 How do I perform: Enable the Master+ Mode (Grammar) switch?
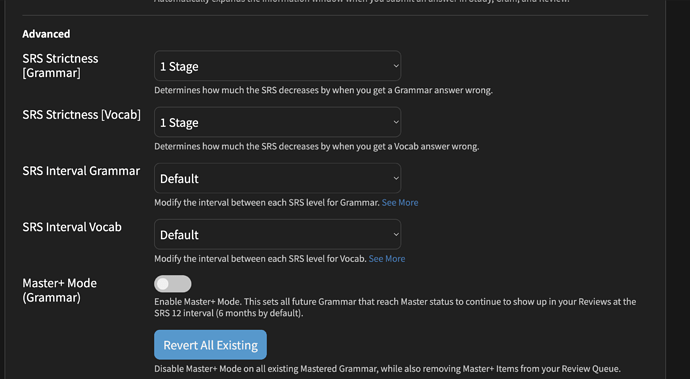pos(172,284)
